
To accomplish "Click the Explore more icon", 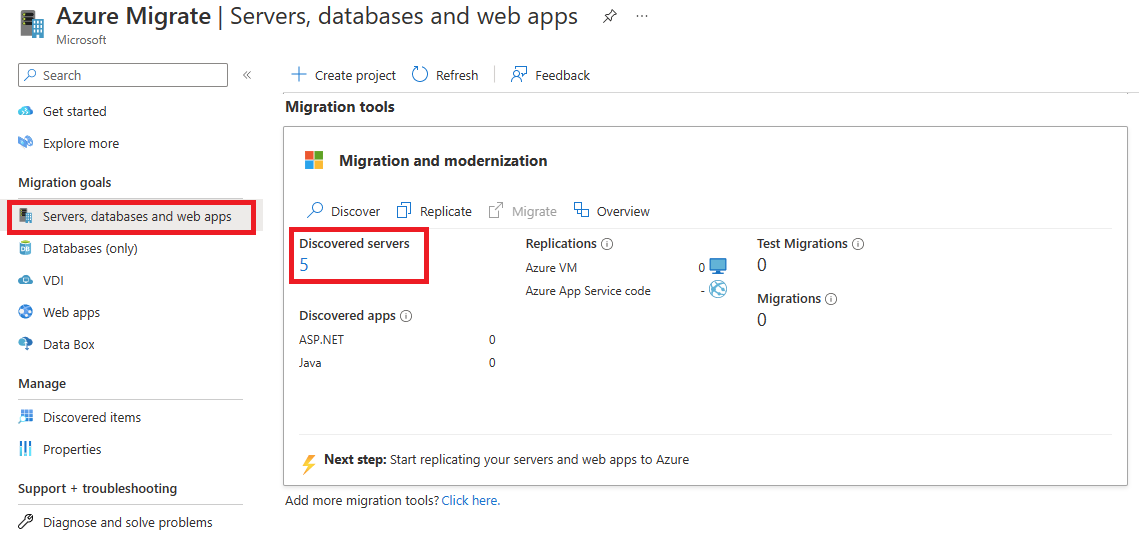I will (26, 143).
